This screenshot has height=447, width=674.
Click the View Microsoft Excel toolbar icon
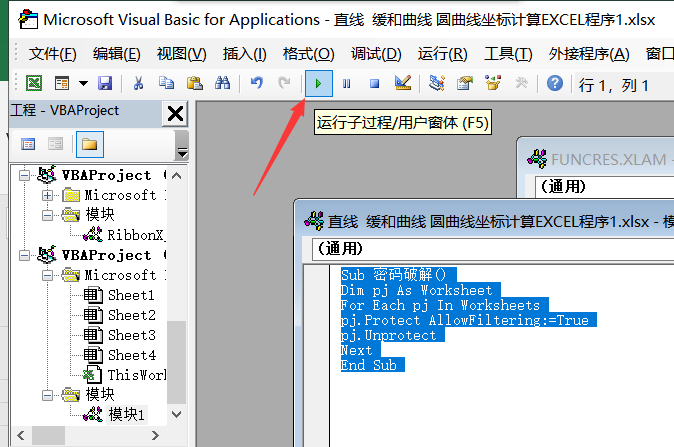(34, 83)
